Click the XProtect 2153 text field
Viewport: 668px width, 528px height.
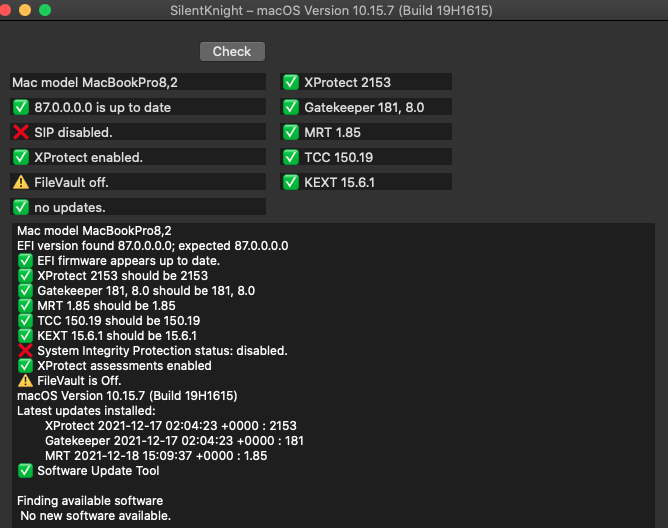tap(366, 82)
